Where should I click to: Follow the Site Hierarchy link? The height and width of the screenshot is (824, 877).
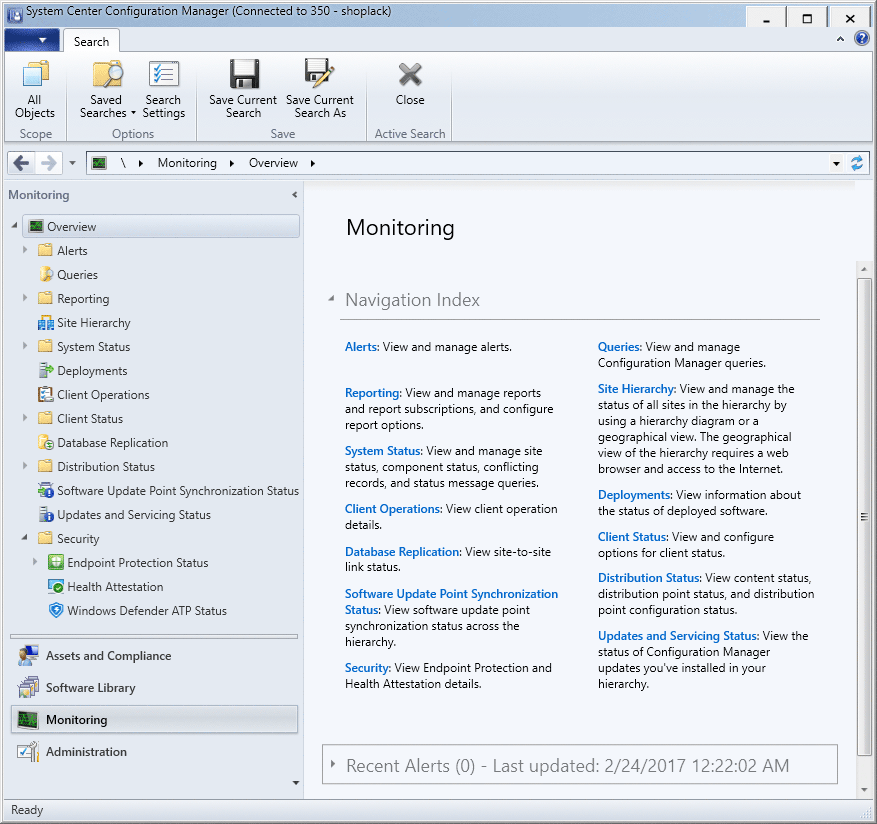pos(636,389)
